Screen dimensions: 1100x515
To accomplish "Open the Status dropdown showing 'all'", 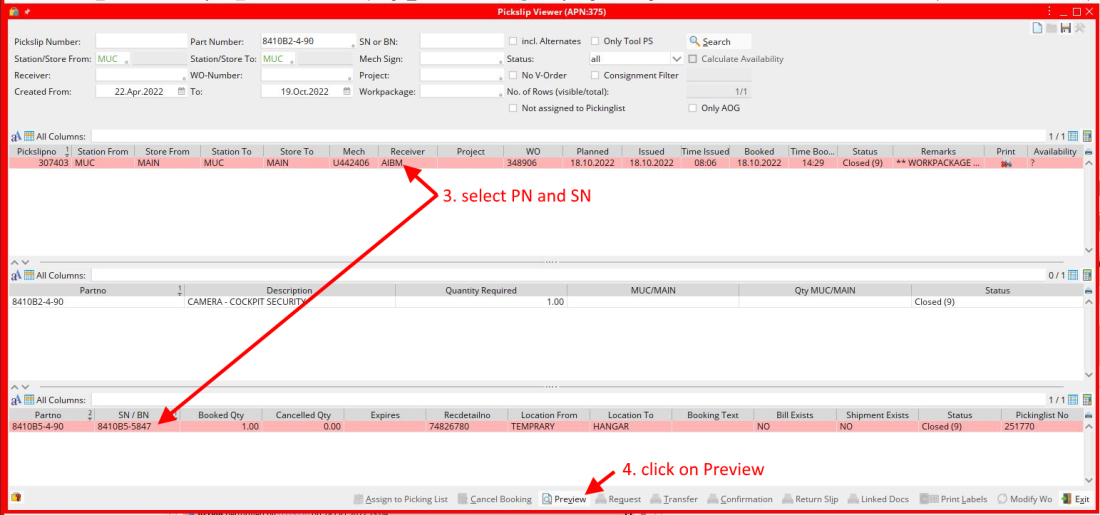I will coord(677,59).
